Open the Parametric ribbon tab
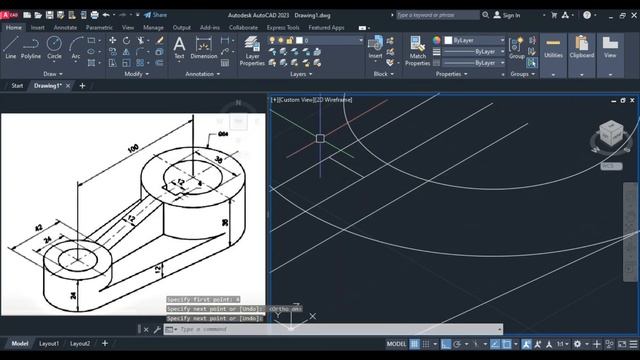This screenshot has height=360, width=640. tap(99, 27)
